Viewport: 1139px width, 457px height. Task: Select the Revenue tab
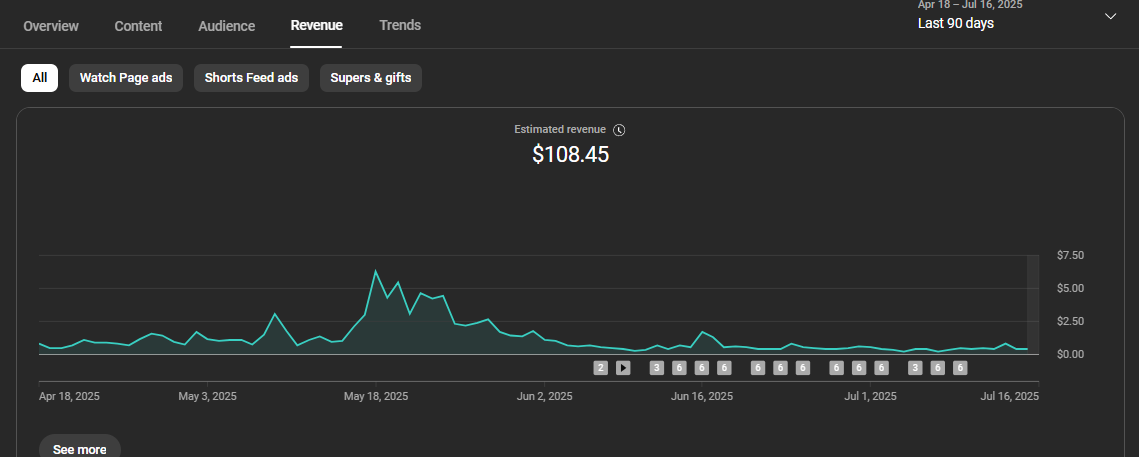click(x=316, y=25)
